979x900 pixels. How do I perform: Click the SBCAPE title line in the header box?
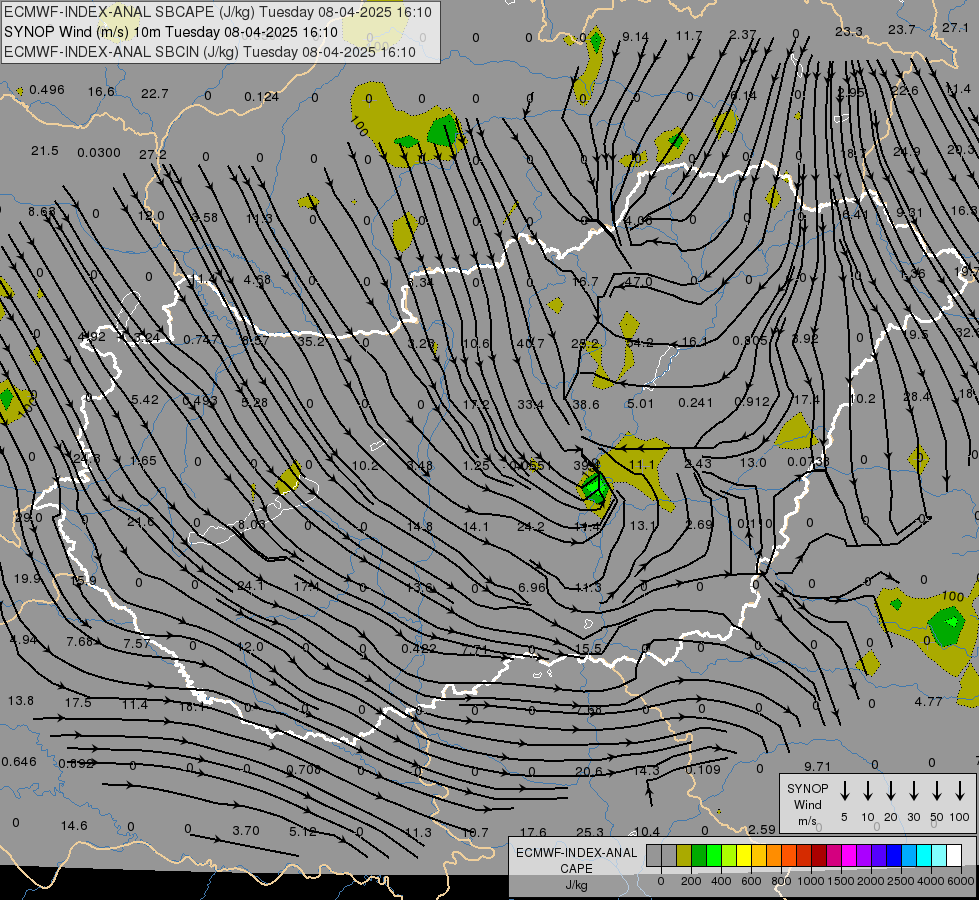point(218,12)
